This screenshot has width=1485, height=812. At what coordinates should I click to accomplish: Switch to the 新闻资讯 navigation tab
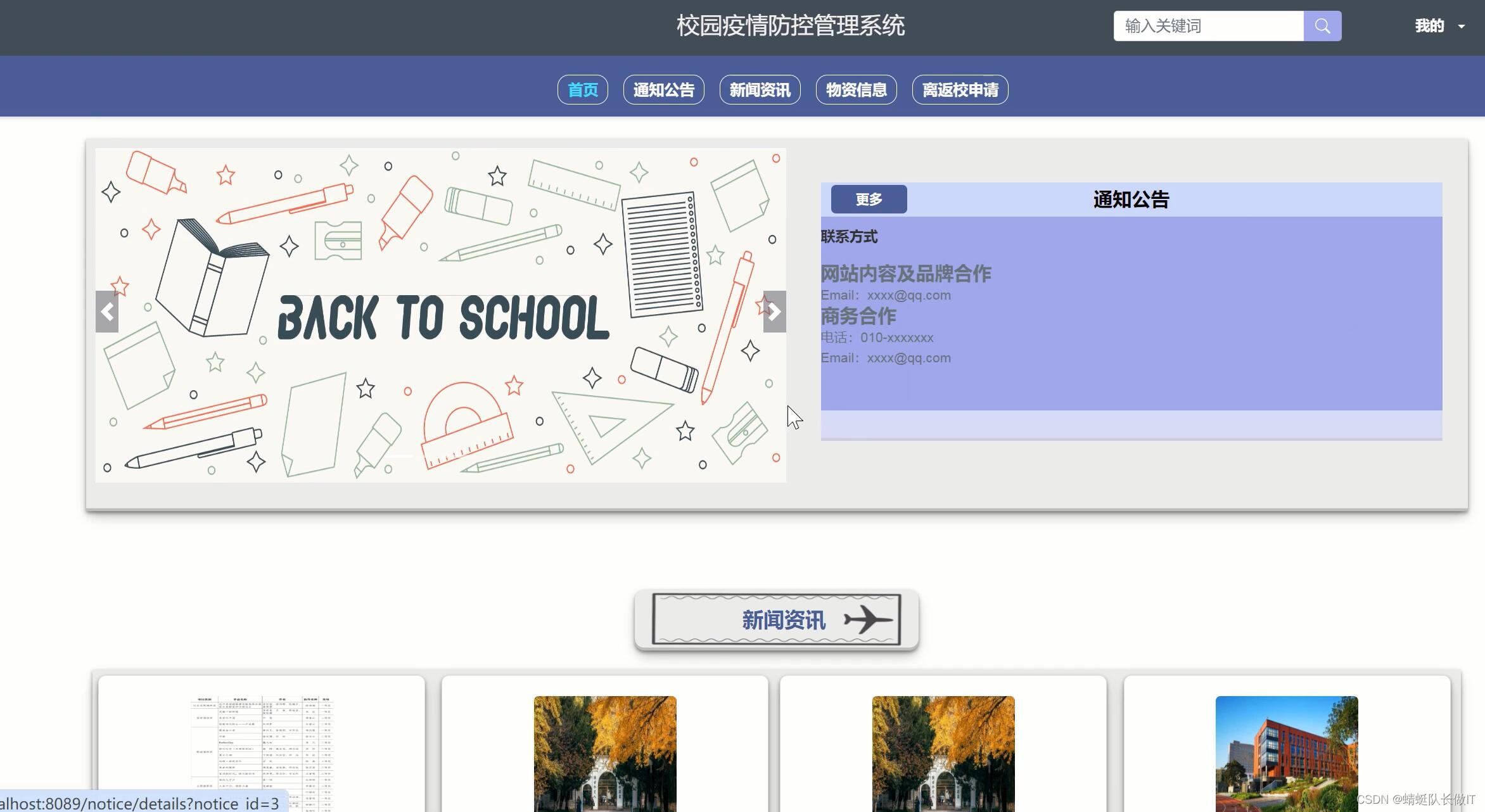pyautogui.click(x=760, y=90)
